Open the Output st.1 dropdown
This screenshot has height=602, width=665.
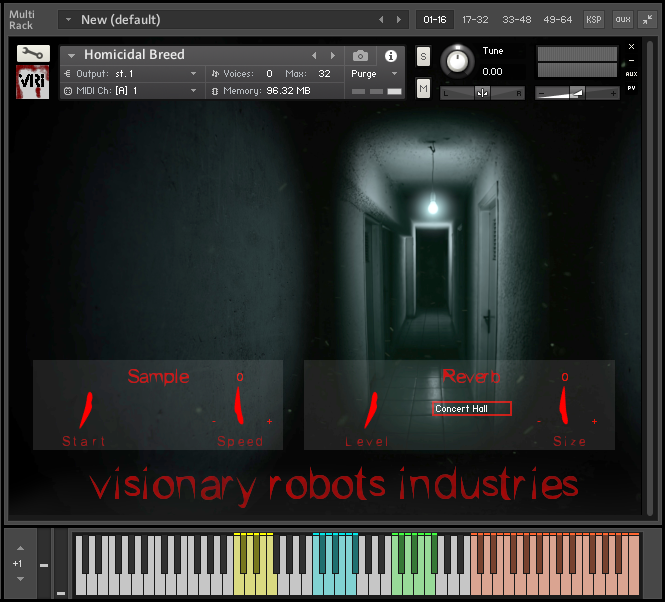132,74
